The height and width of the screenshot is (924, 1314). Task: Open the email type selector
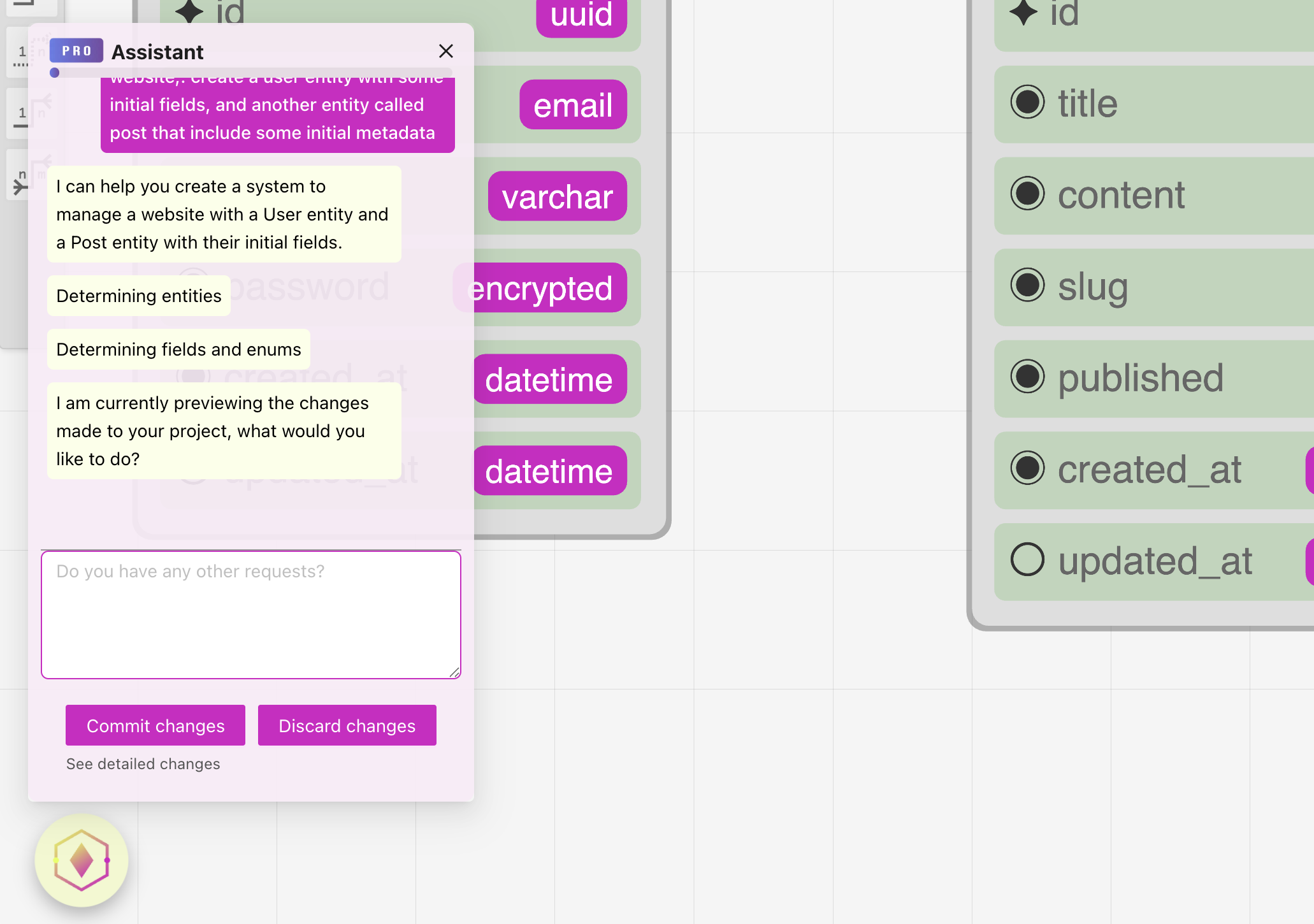click(x=572, y=105)
